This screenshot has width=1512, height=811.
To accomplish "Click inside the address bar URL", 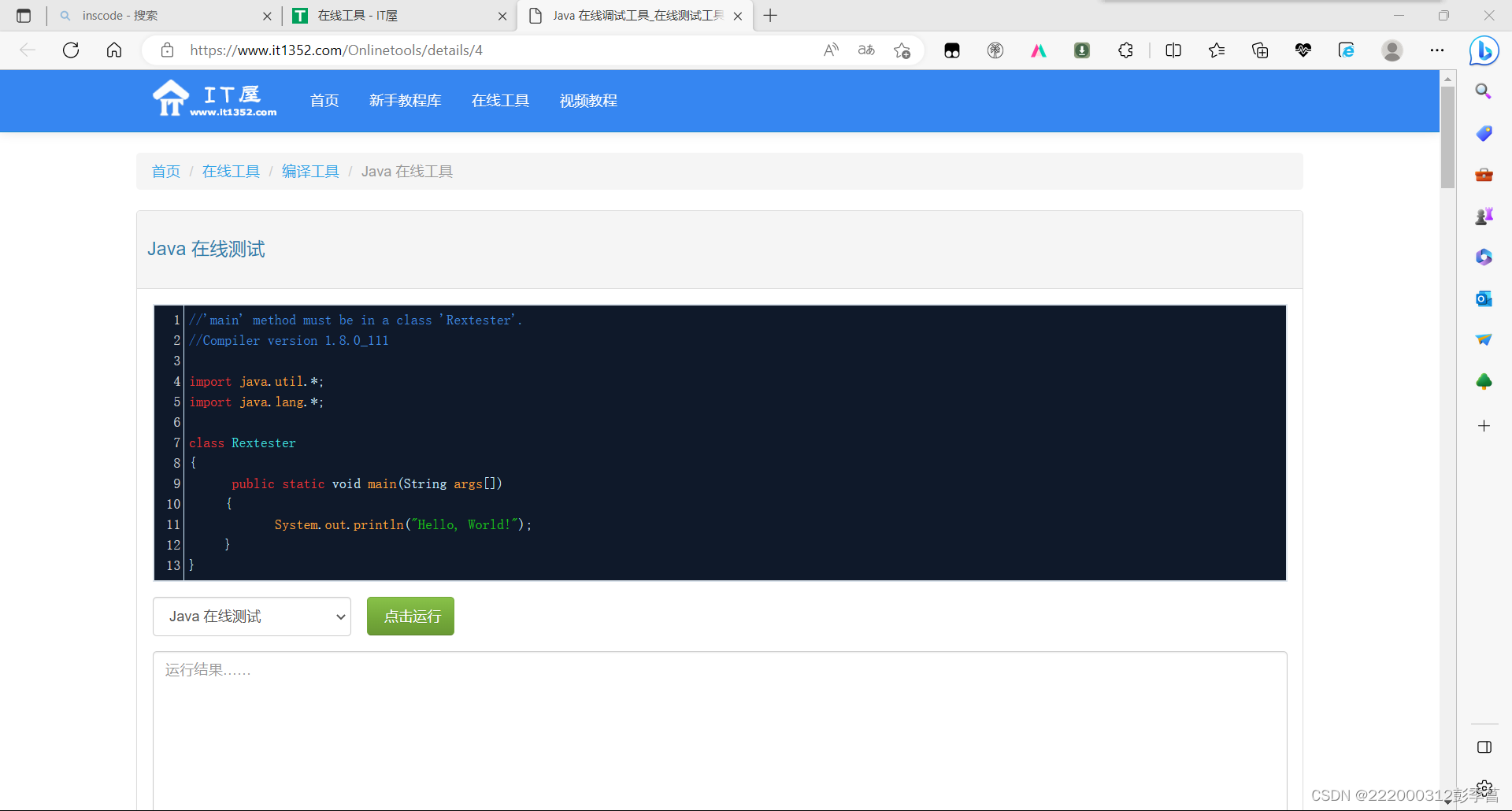I will (x=336, y=50).
